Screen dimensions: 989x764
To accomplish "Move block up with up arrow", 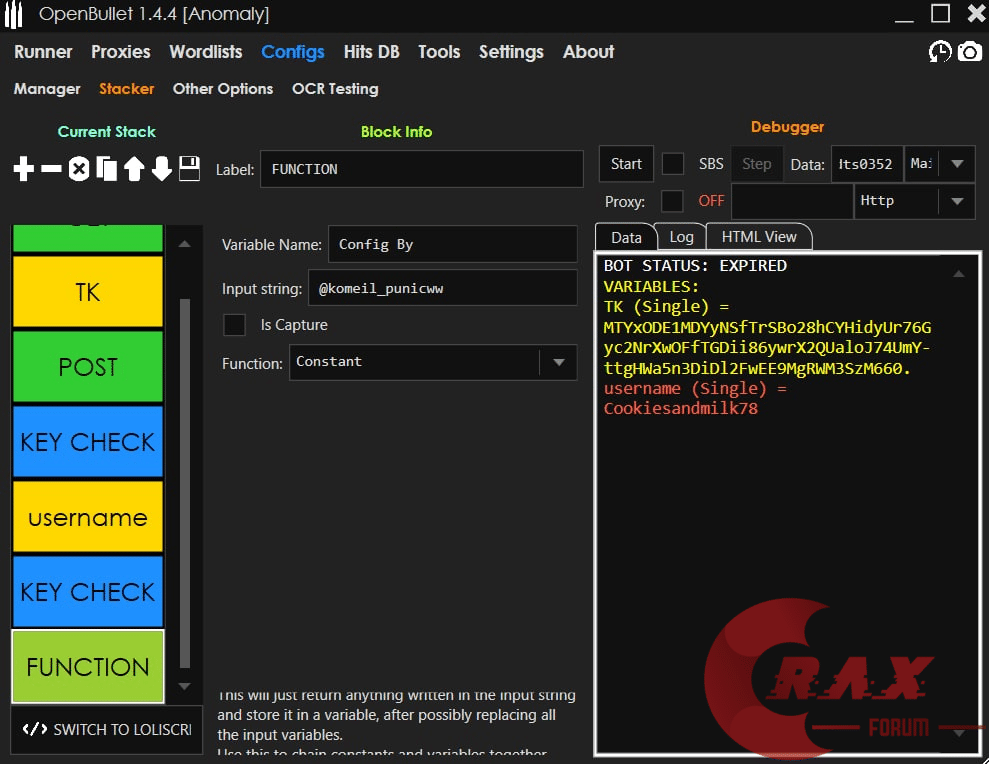I will pos(134,170).
